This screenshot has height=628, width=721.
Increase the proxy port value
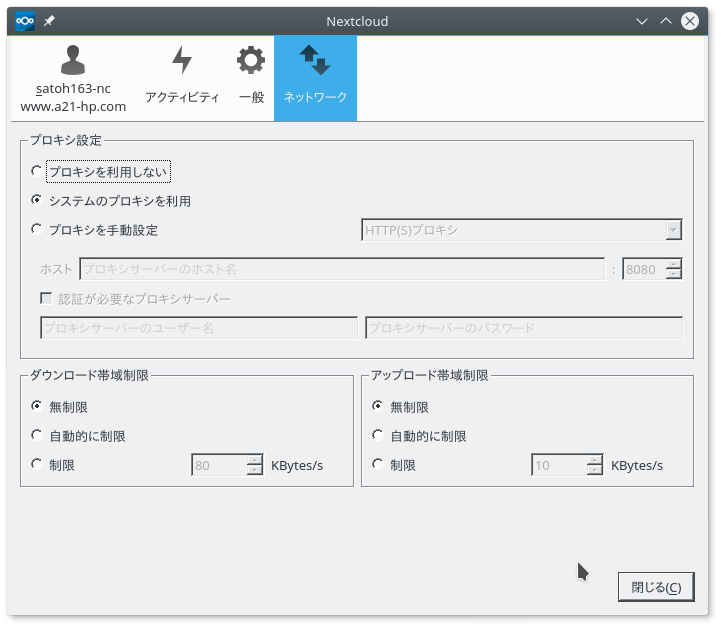tap(674, 264)
